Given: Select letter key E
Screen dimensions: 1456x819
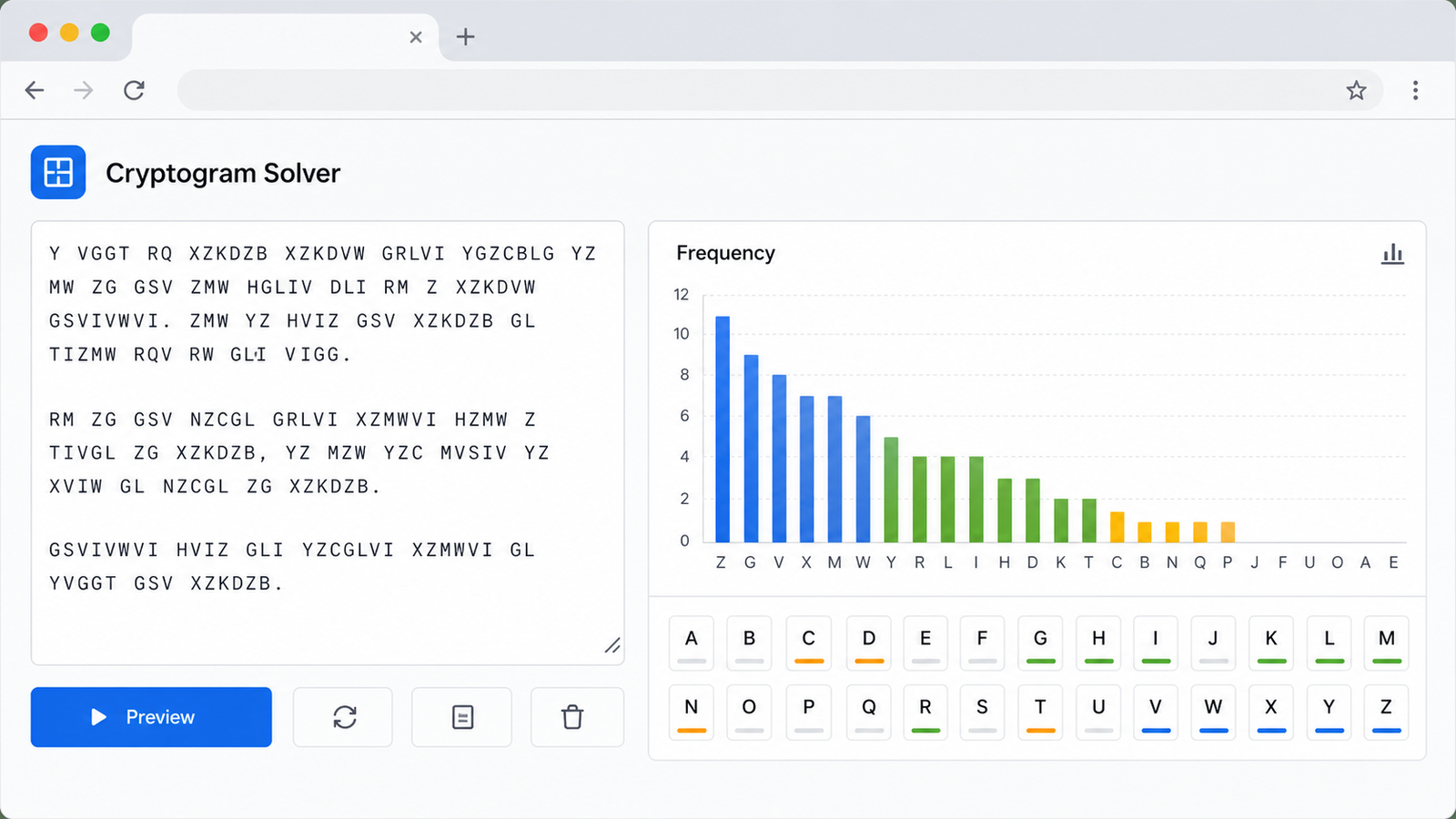Looking at the screenshot, I should pyautogui.click(x=925, y=643).
